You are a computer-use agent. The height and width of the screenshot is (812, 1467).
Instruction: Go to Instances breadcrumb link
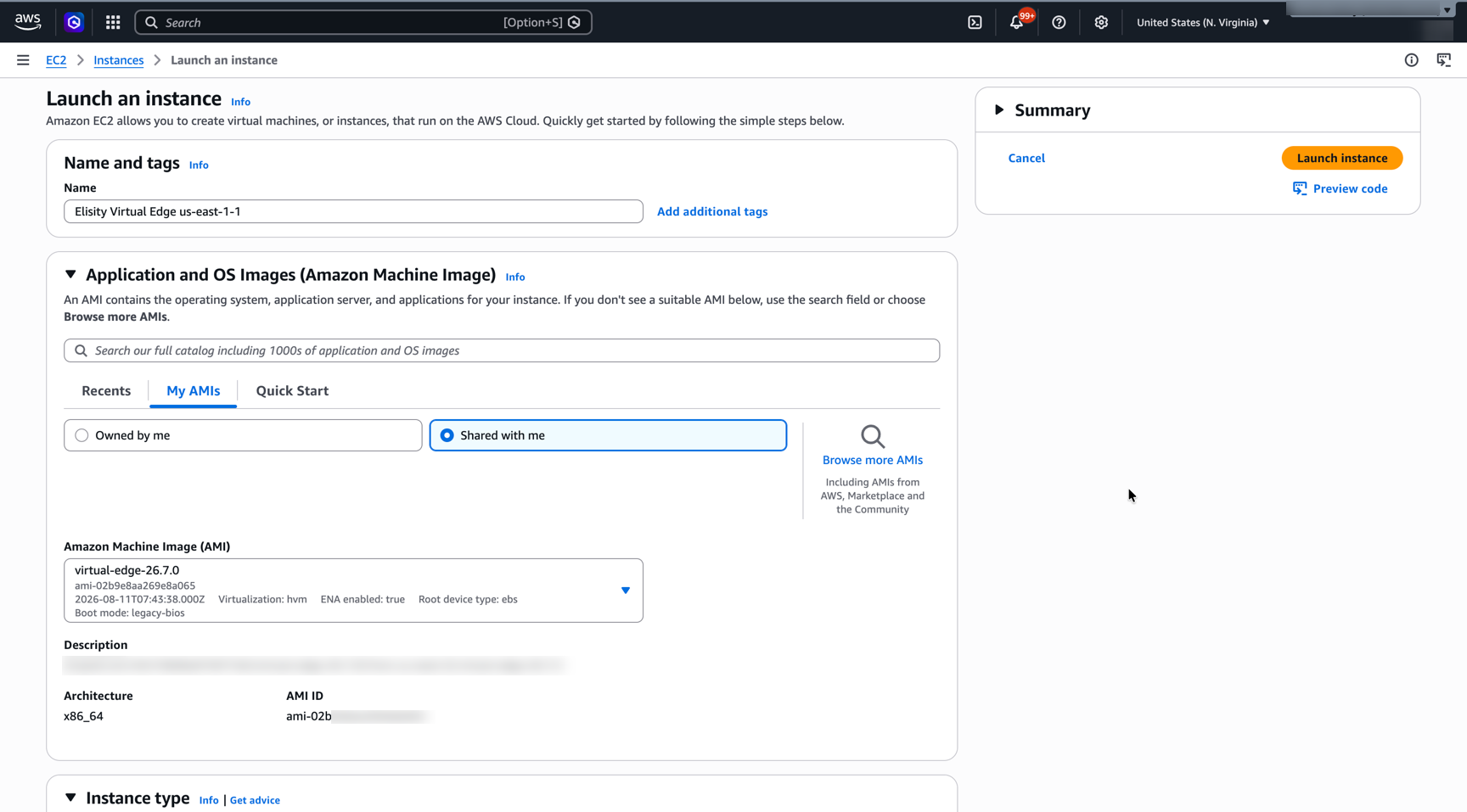119,60
